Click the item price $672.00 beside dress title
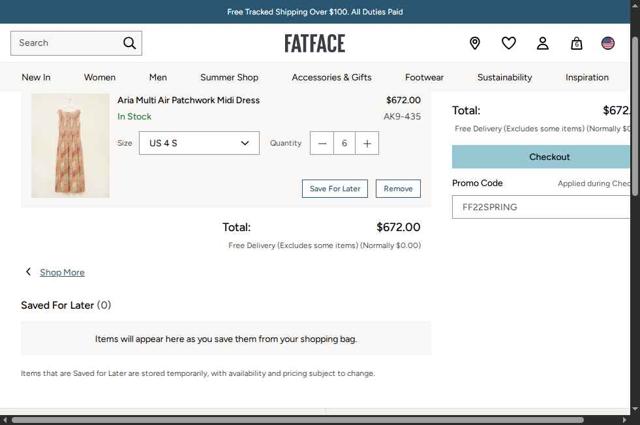The image size is (640, 425). [403, 100]
